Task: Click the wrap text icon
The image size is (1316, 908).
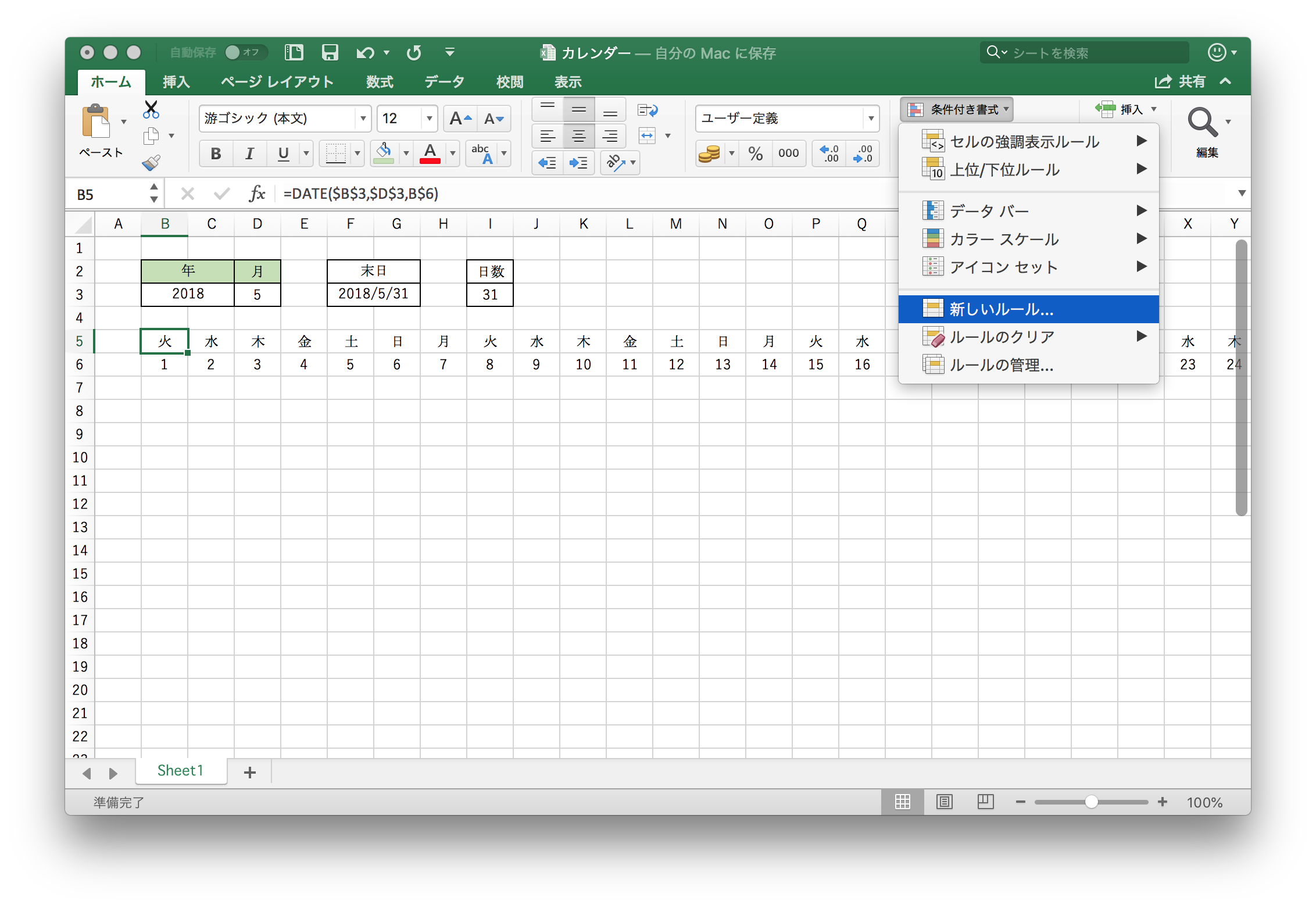Action: (x=648, y=110)
